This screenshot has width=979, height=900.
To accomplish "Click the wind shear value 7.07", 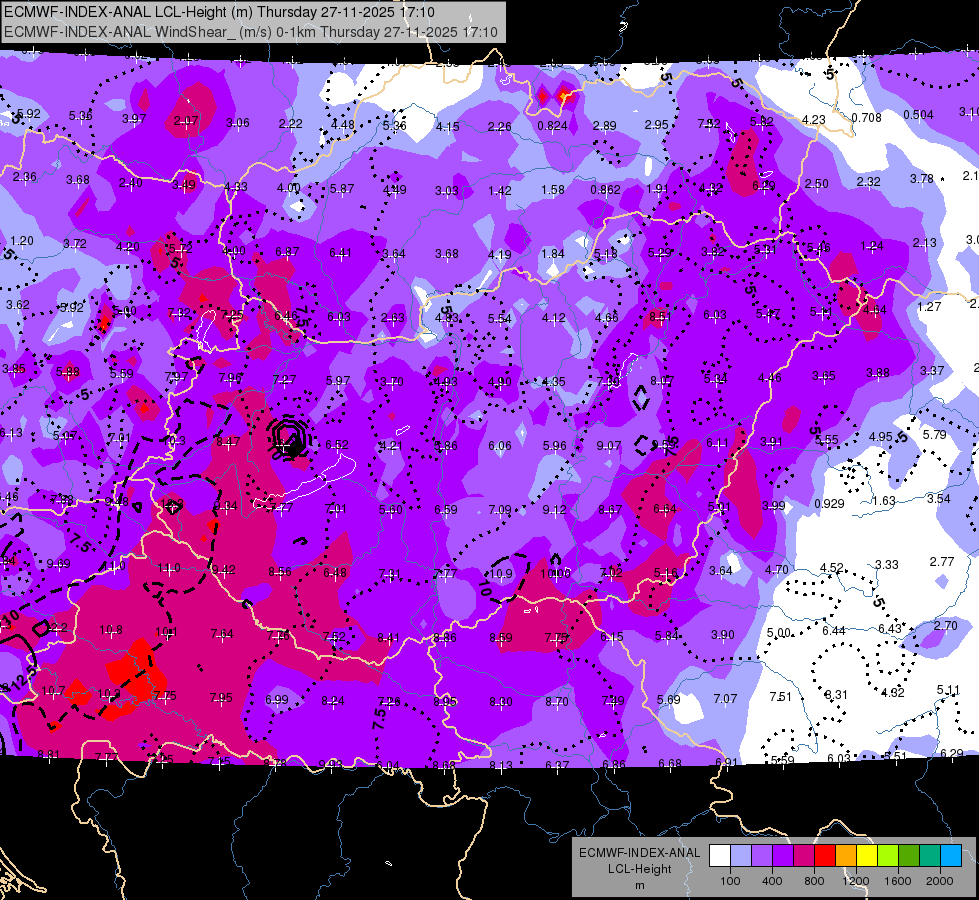I will [x=726, y=698].
